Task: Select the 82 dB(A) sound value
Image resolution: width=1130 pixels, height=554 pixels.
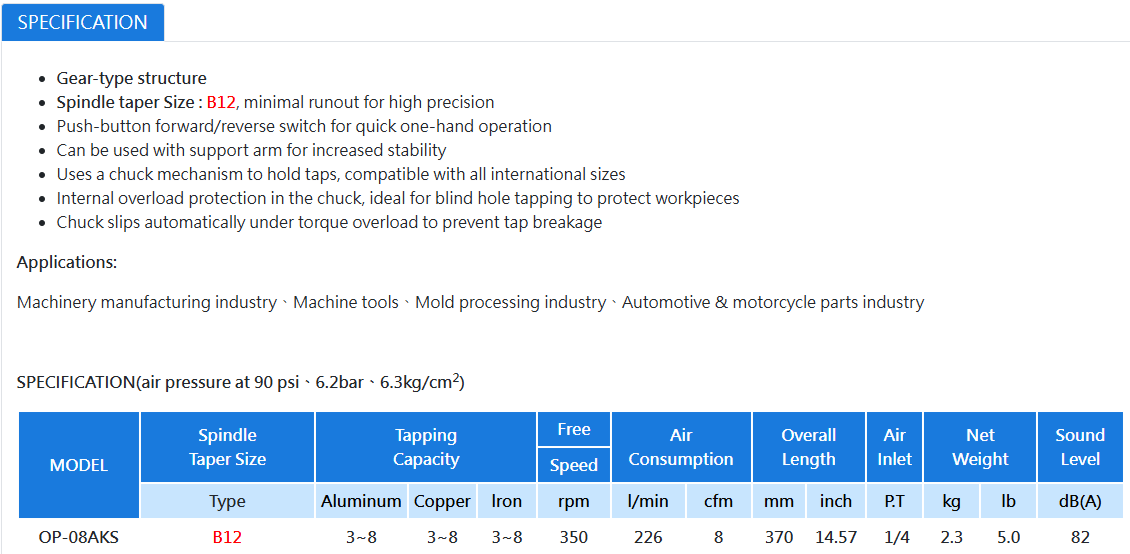Action: 1080,537
